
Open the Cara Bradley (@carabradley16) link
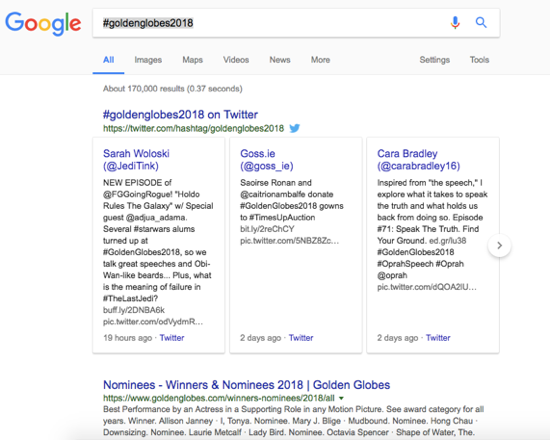coord(418,160)
